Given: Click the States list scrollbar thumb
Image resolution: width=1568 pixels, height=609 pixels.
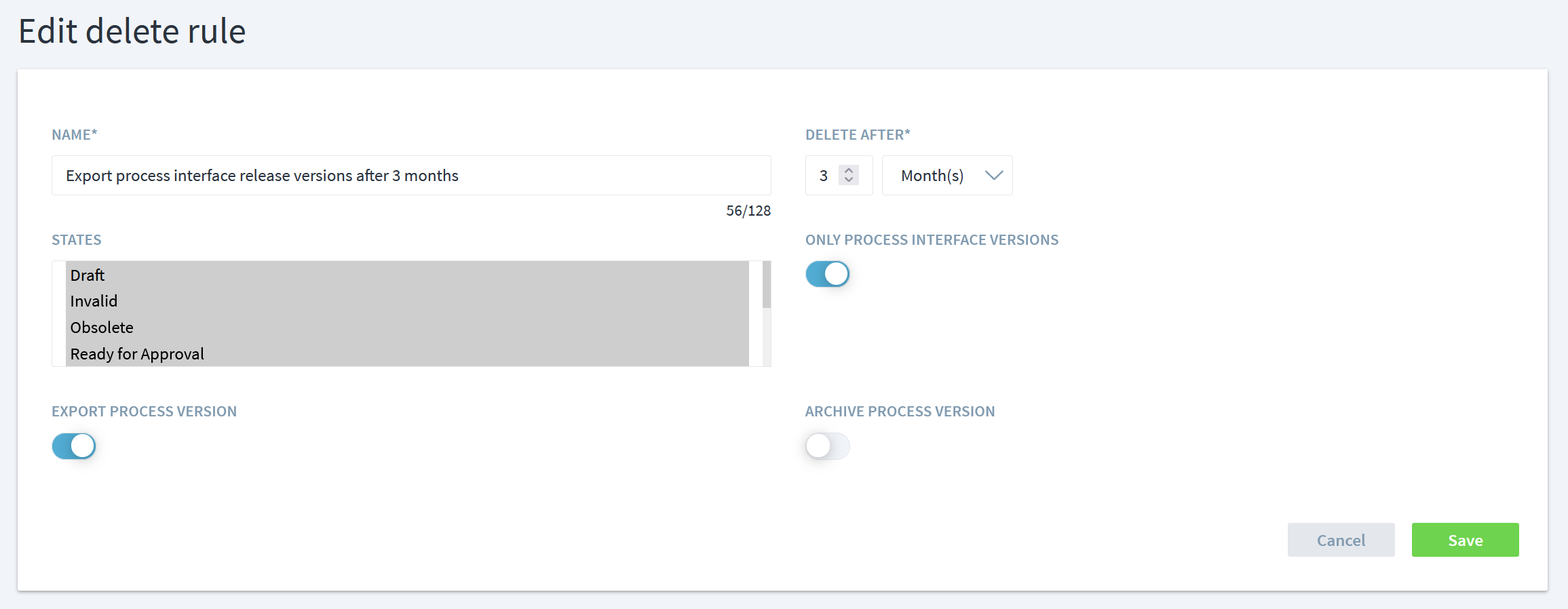Looking at the screenshot, I should (766, 284).
